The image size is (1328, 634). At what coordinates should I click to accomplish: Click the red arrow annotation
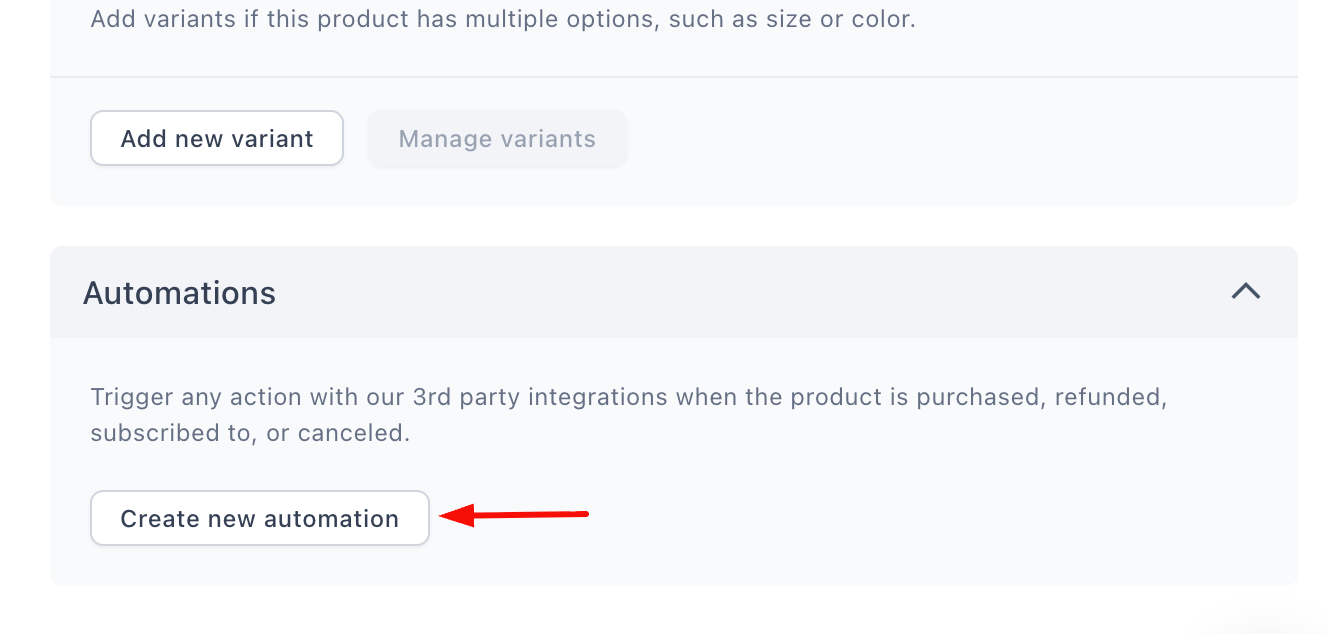pyautogui.click(x=514, y=516)
